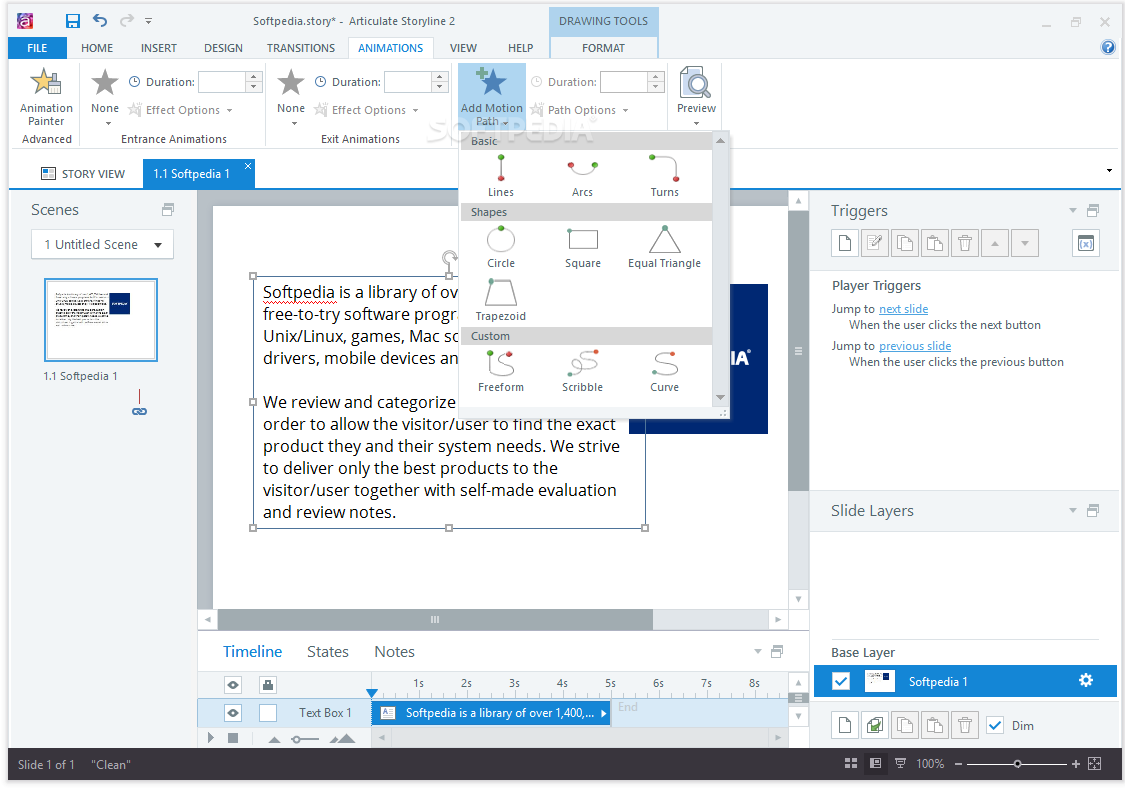Move trigger up arrow button
Image resolution: width=1125 pixels, height=788 pixels.
click(x=995, y=243)
